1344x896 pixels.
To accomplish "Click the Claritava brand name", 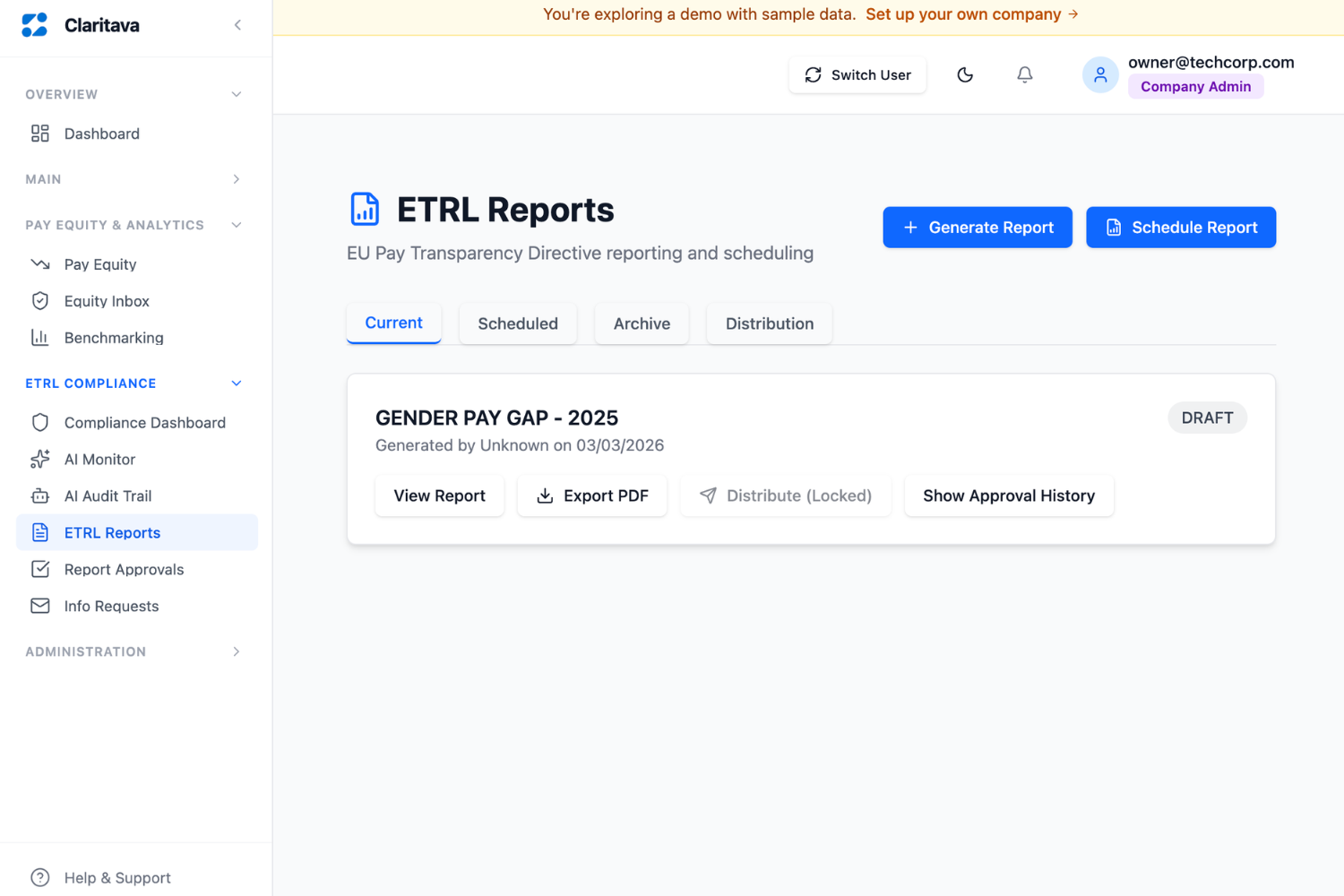I will [102, 25].
